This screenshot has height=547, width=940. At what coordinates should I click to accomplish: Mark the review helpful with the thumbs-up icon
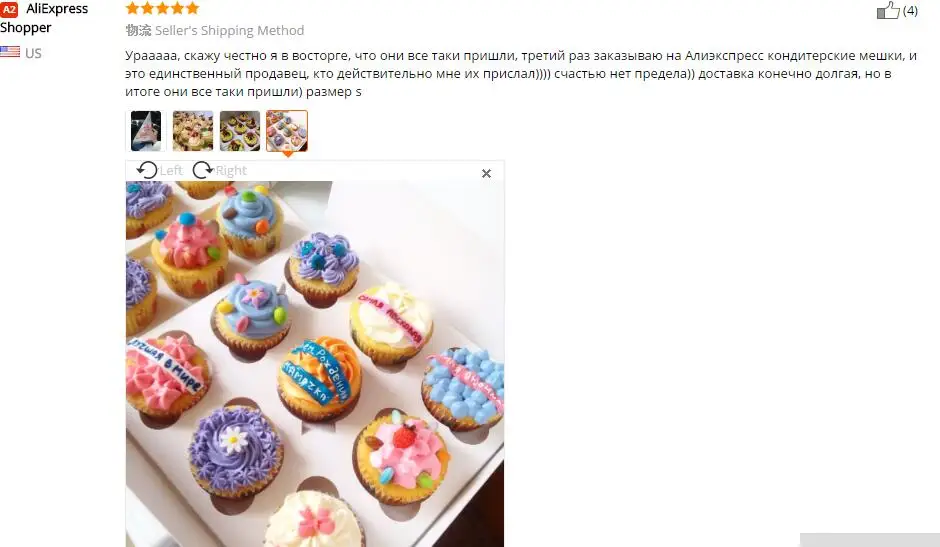tap(888, 10)
